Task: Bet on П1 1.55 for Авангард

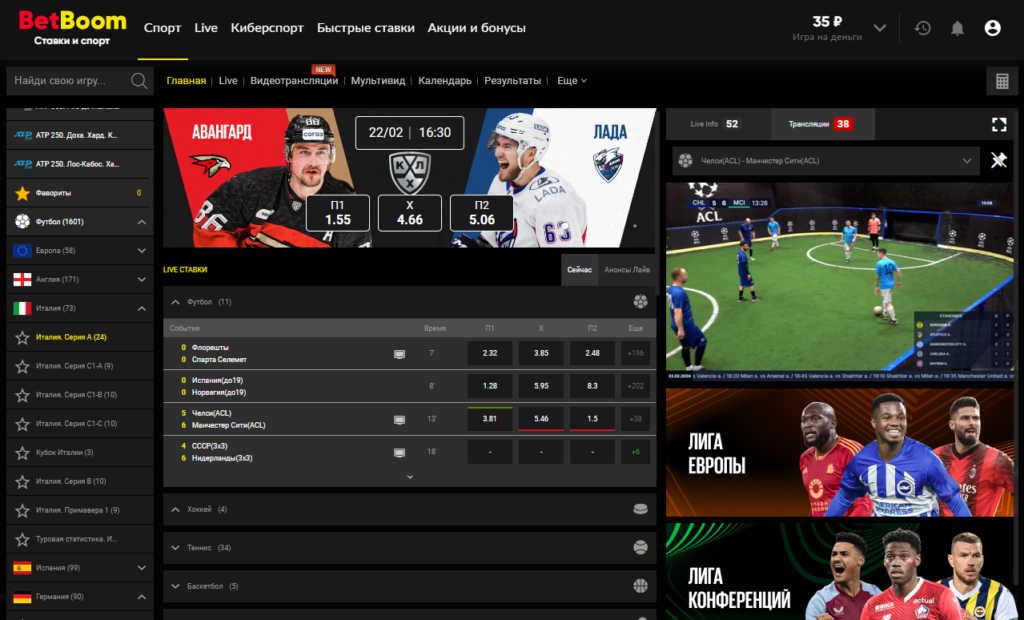Action: click(x=338, y=213)
